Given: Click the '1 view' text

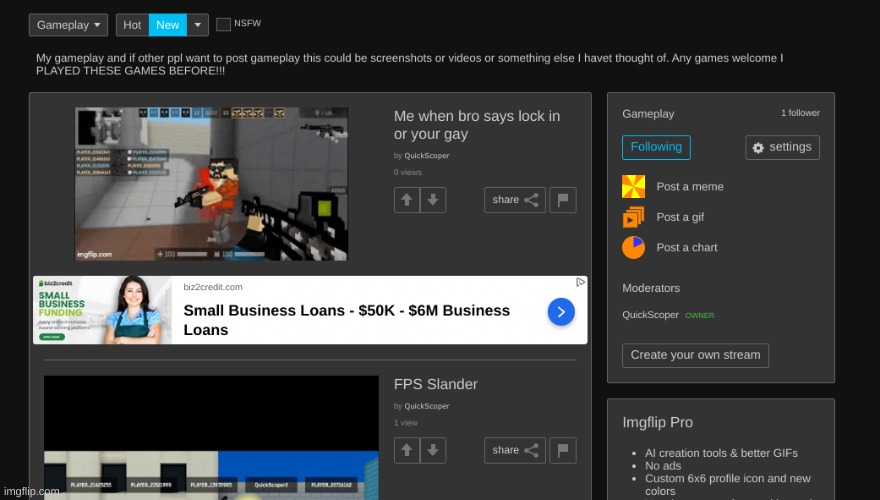Looking at the screenshot, I should point(406,423).
